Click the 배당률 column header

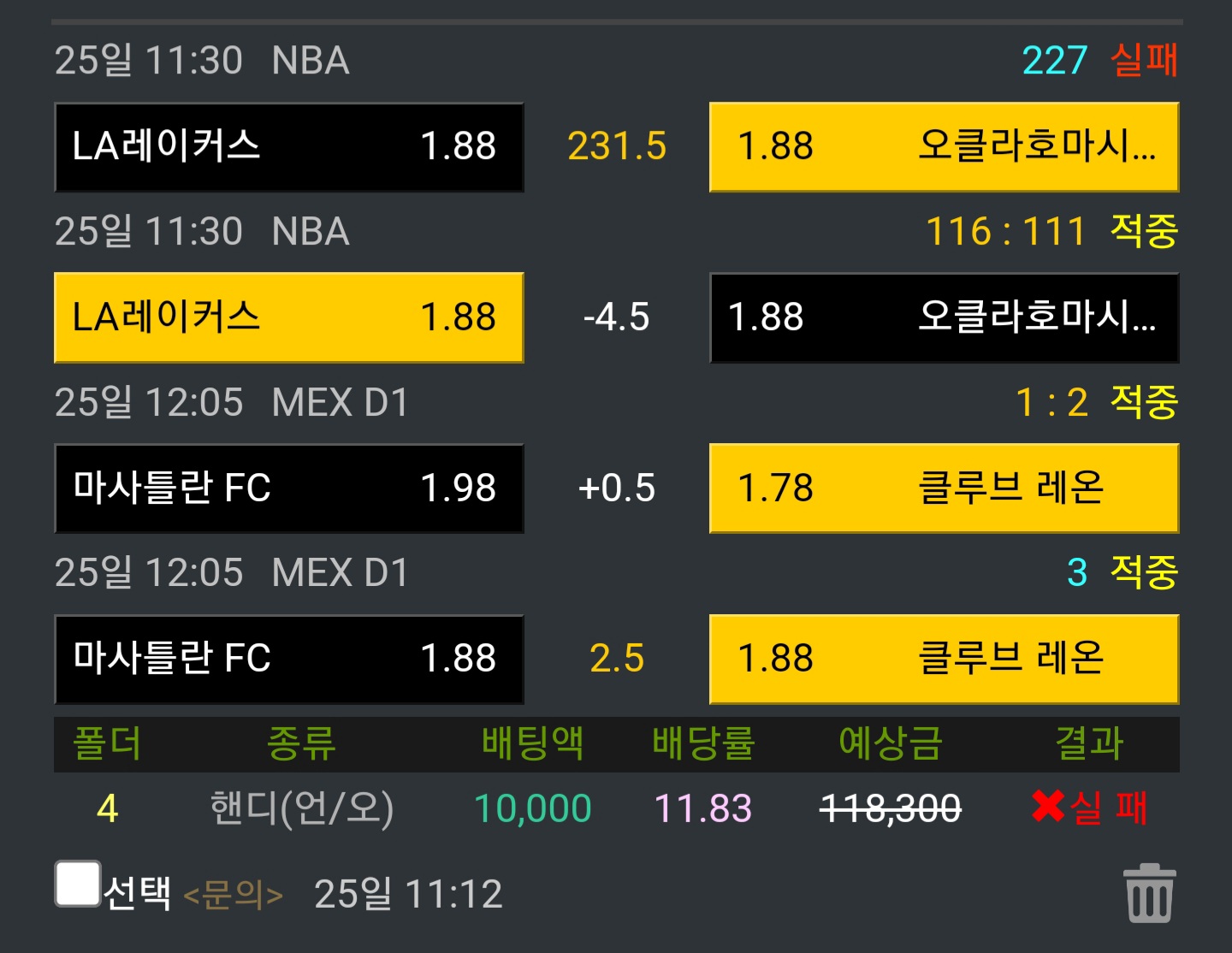(x=703, y=743)
